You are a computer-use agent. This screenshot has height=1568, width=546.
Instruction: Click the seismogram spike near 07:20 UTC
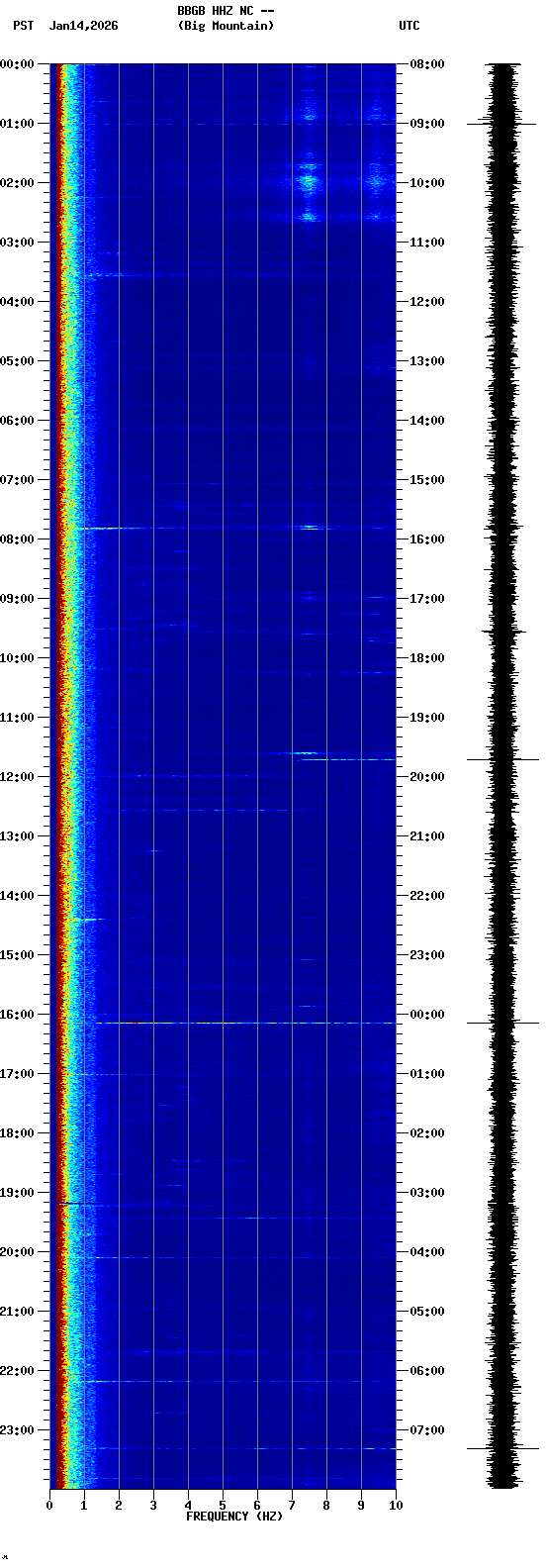[502, 1448]
